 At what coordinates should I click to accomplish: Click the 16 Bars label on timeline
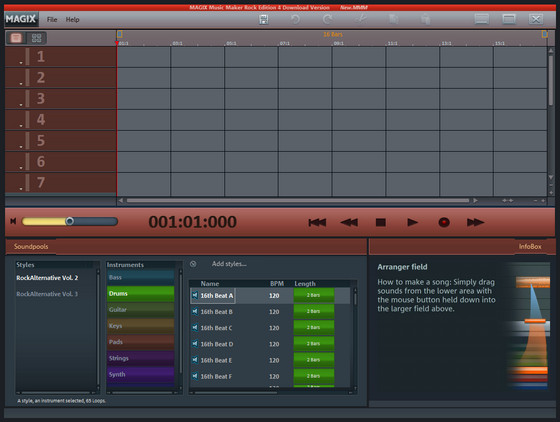pyautogui.click(x=333, y=34)
